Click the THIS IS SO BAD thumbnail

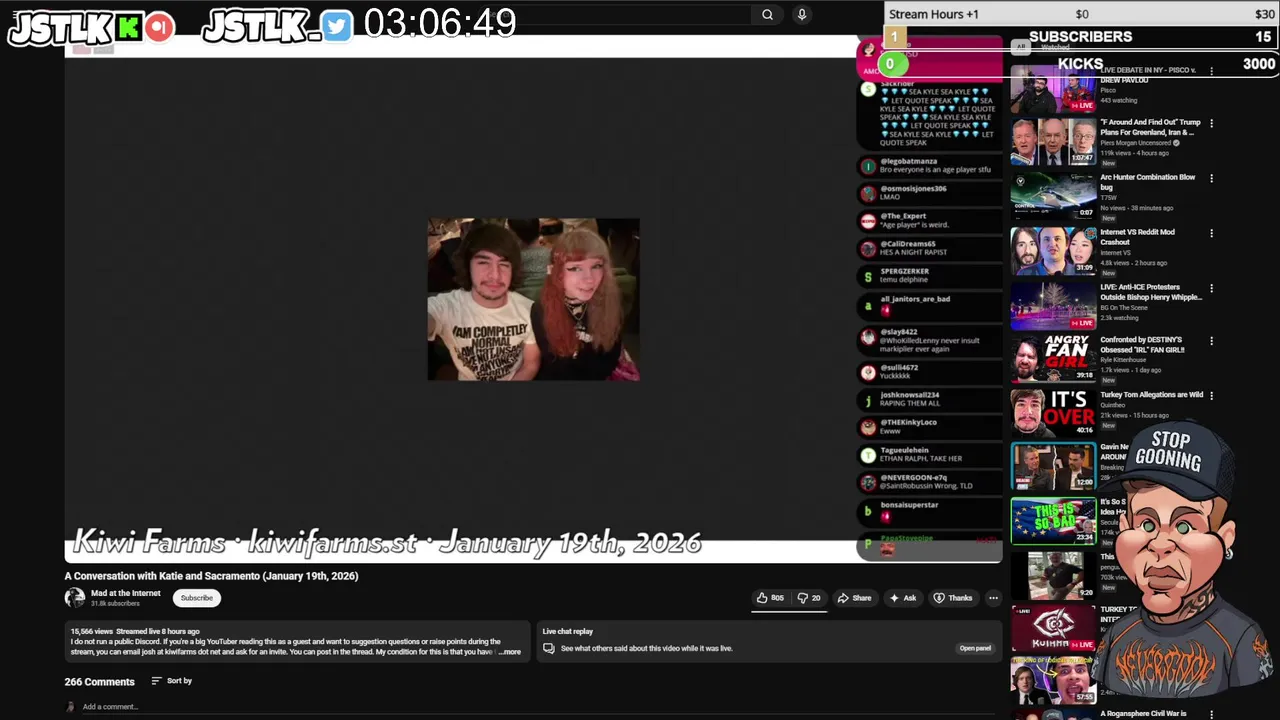(x=1053, y=521)
